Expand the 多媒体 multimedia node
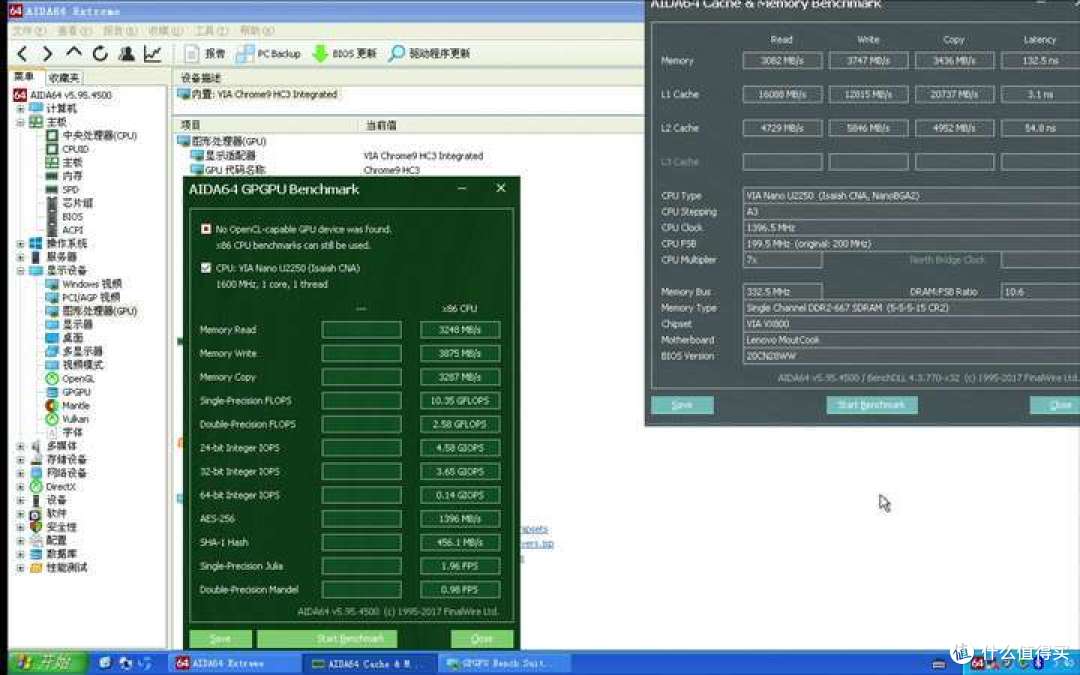The width and height of the screenshot is (1080, 675). (21, 446)
